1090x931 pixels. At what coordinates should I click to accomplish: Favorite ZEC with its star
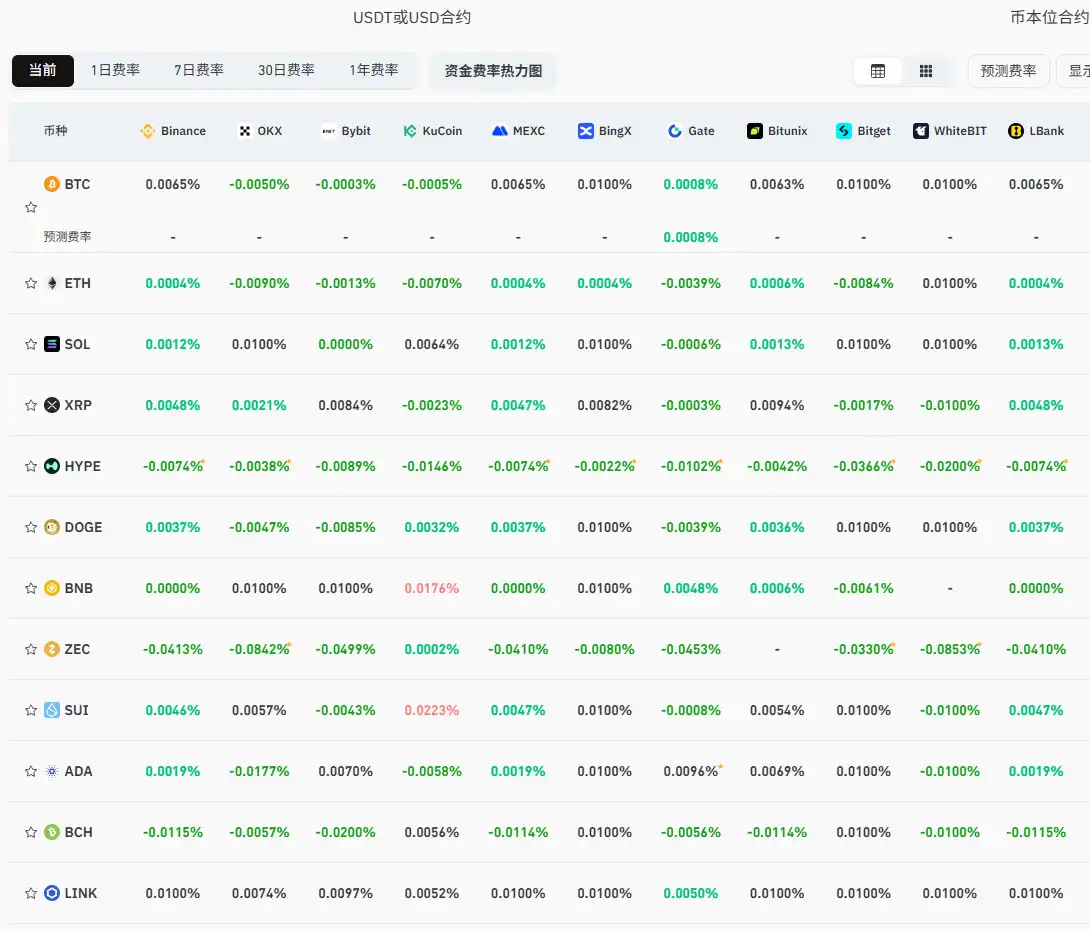31,649
